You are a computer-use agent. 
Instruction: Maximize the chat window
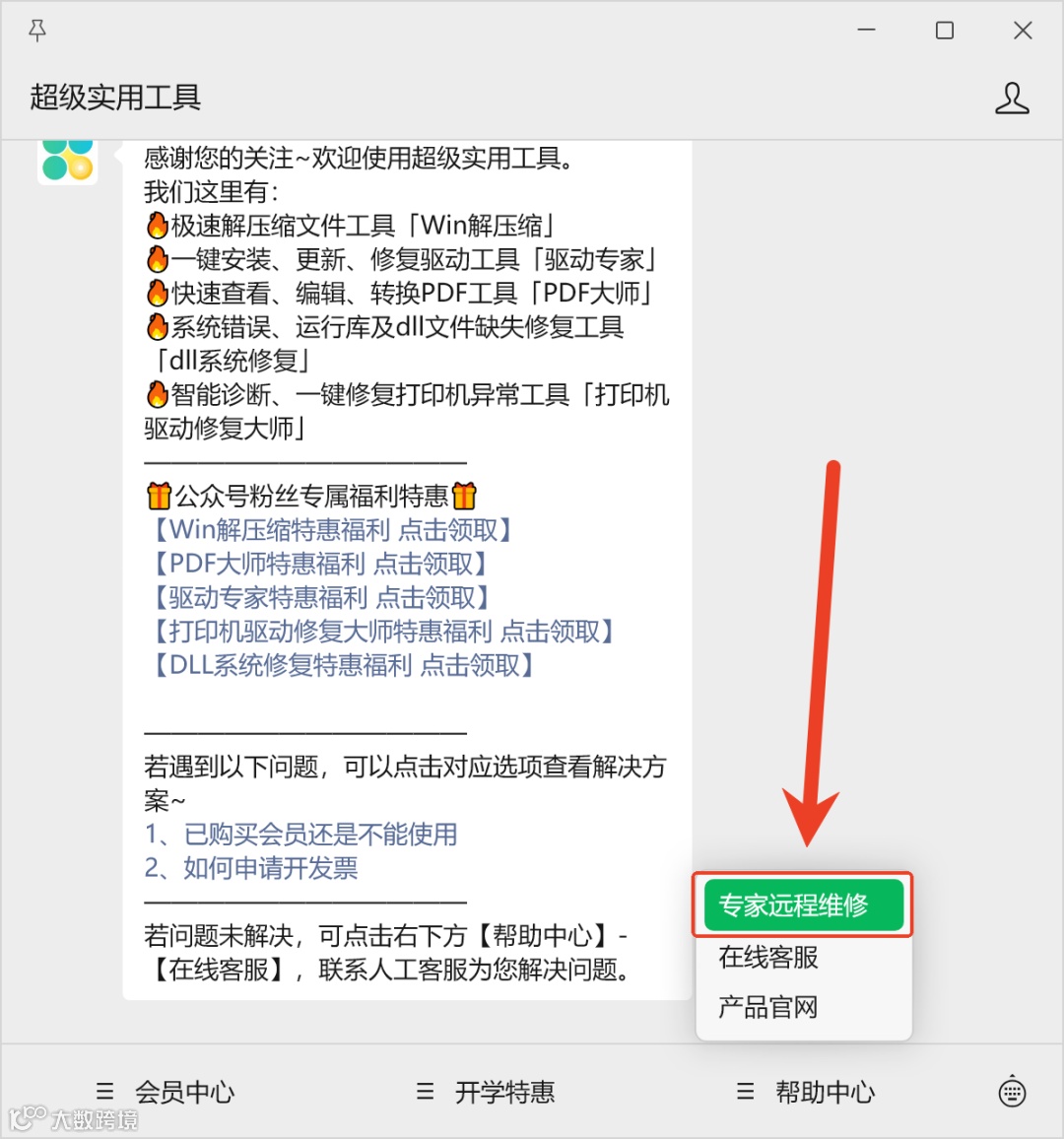point(944,31)
